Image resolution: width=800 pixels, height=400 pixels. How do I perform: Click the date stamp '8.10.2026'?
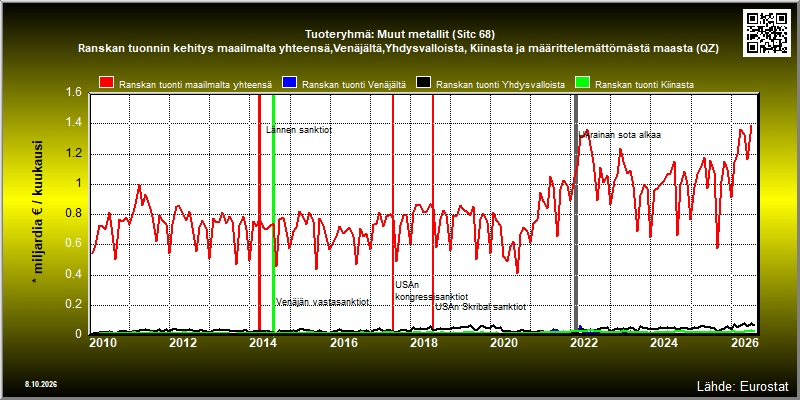pyautogui.click(x=40, y=383)
